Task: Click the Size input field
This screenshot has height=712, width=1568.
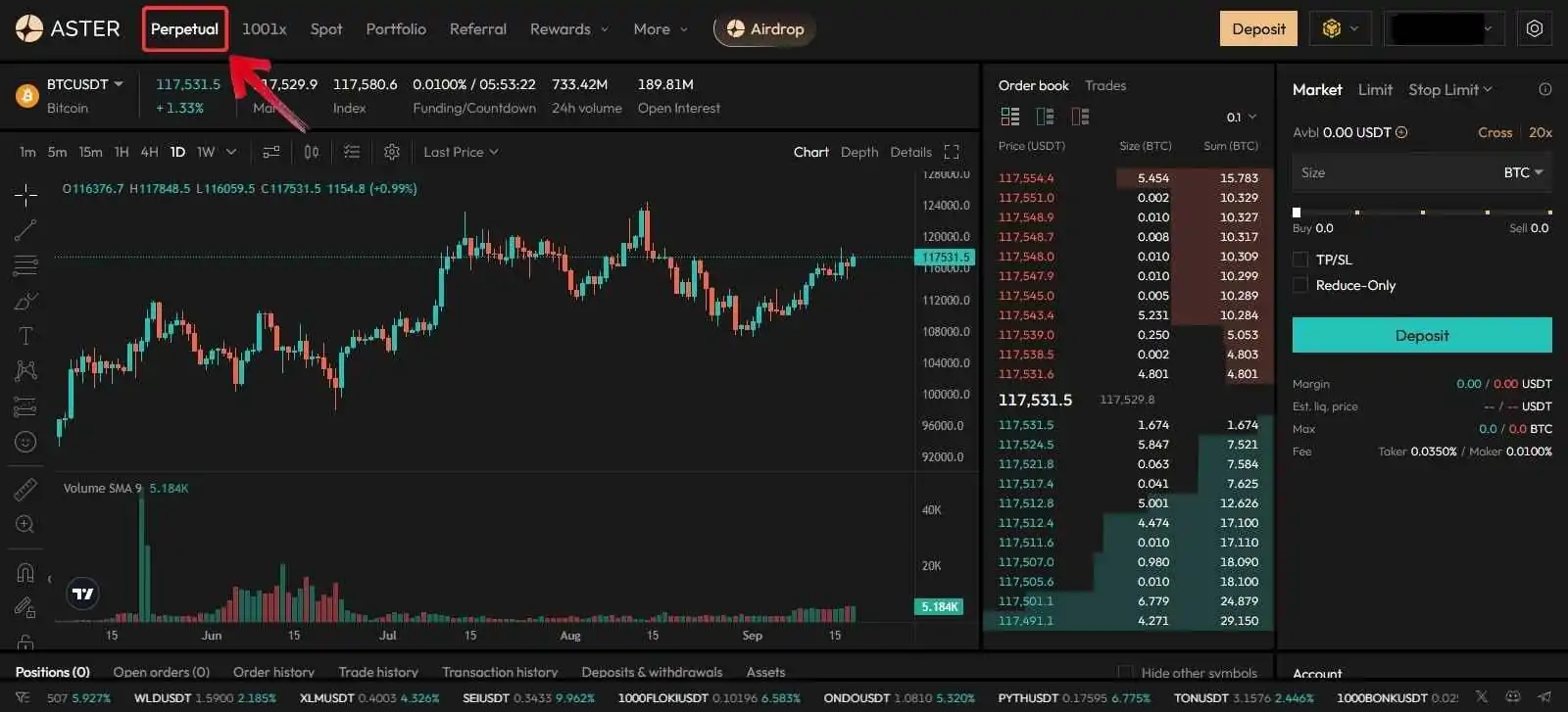Action: click(1422, 172)
